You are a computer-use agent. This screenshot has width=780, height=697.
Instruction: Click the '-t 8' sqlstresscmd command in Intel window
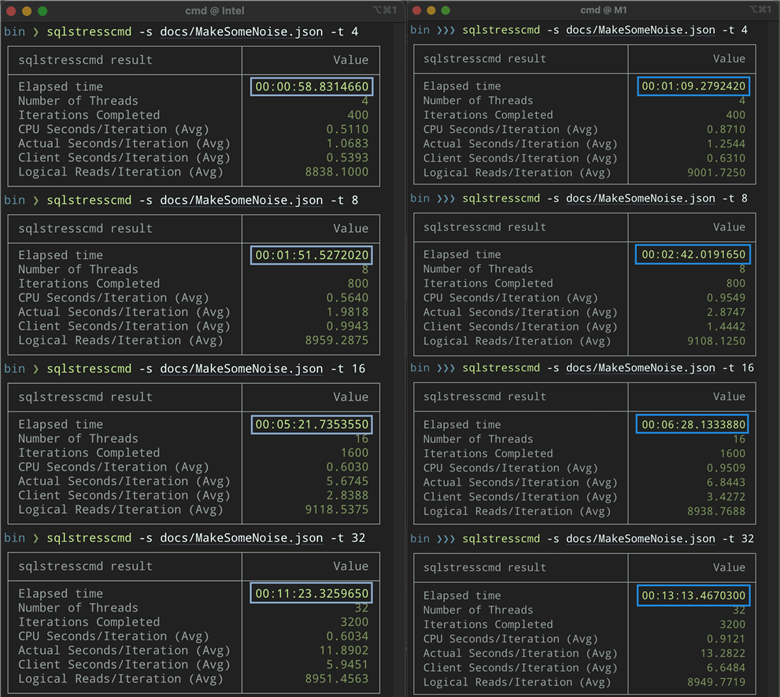pos(202,200)
